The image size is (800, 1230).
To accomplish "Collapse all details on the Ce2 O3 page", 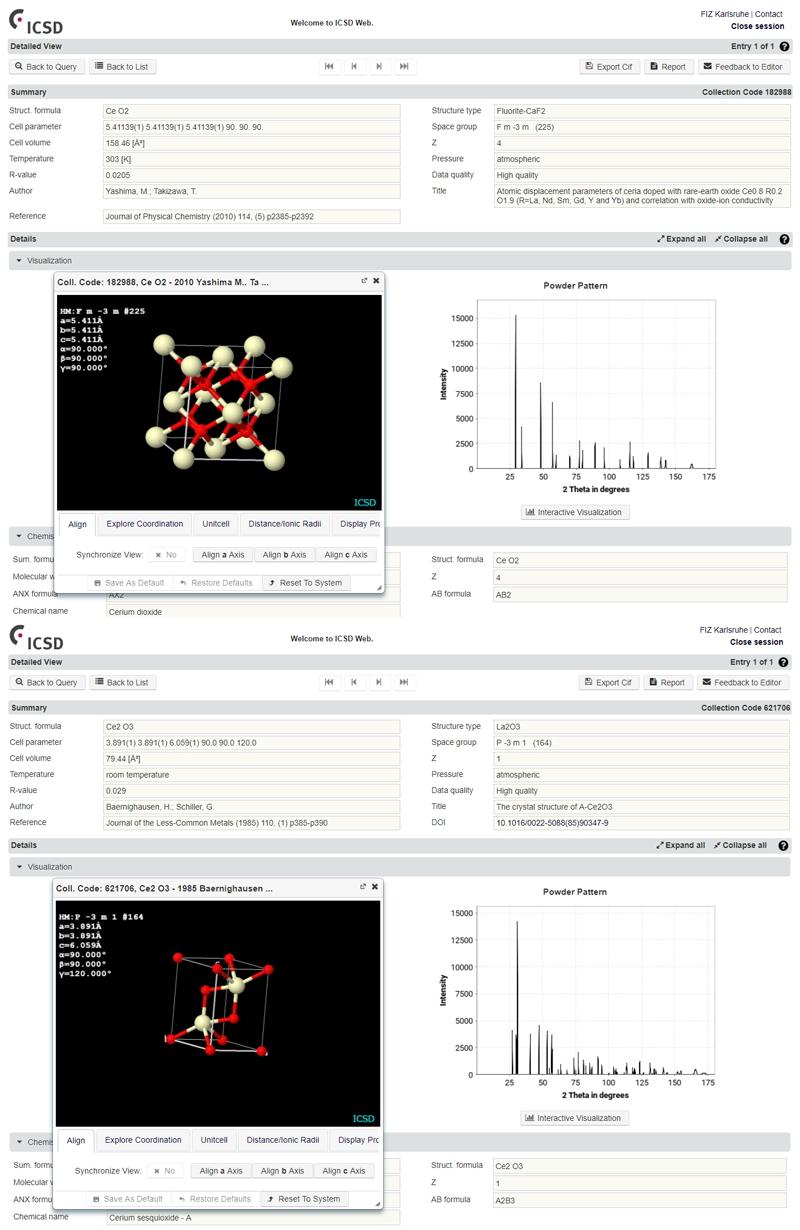I will click(741, 845).
